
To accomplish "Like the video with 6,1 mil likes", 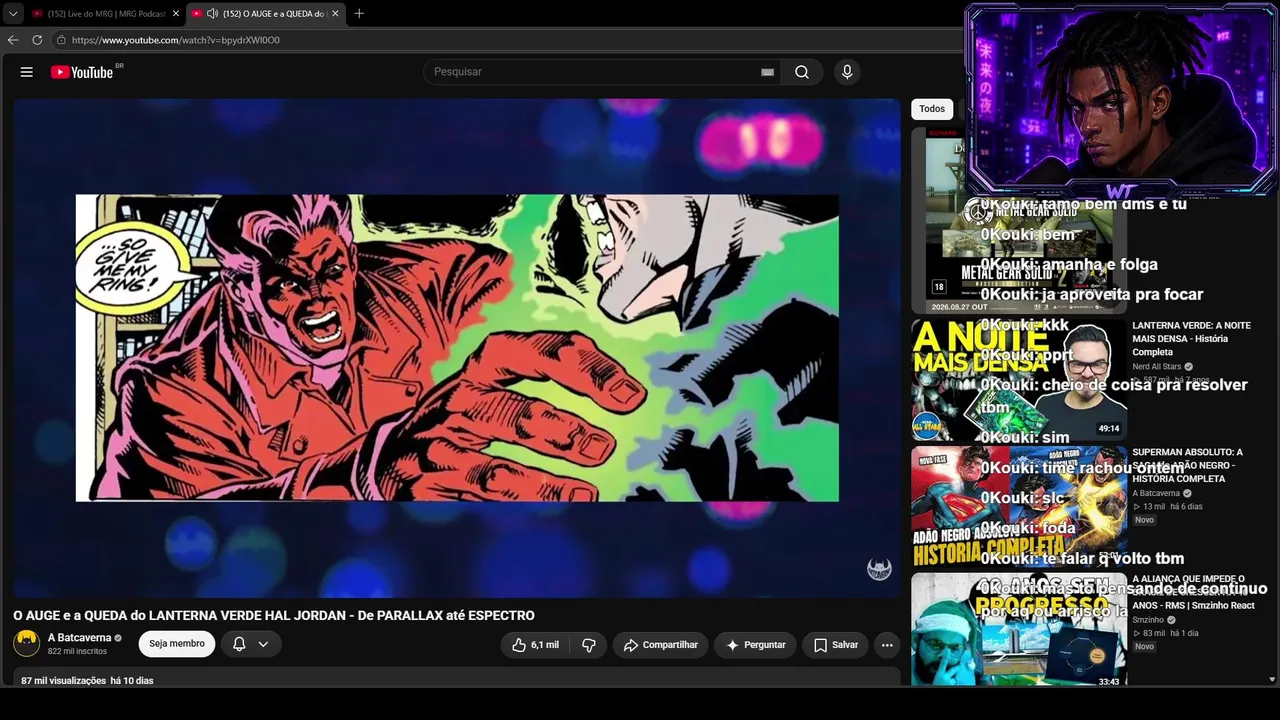I will [535, 645].
